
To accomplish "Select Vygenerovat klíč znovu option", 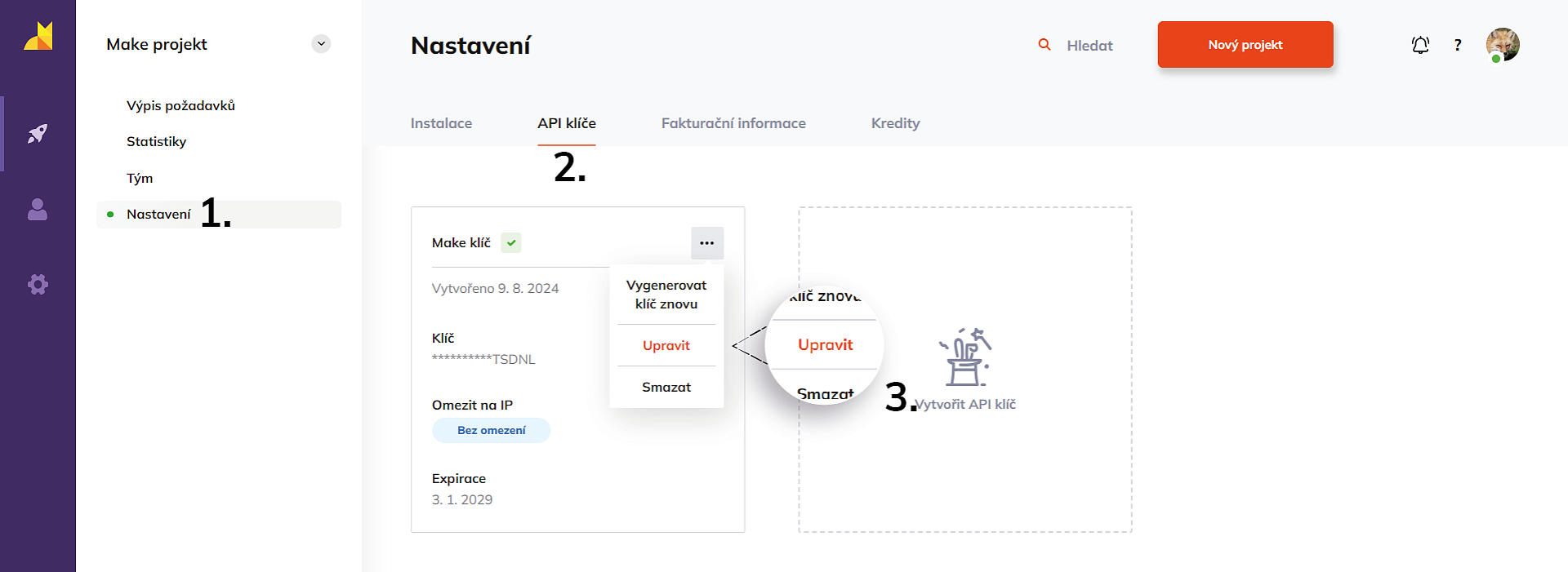I will pos(666,295).
